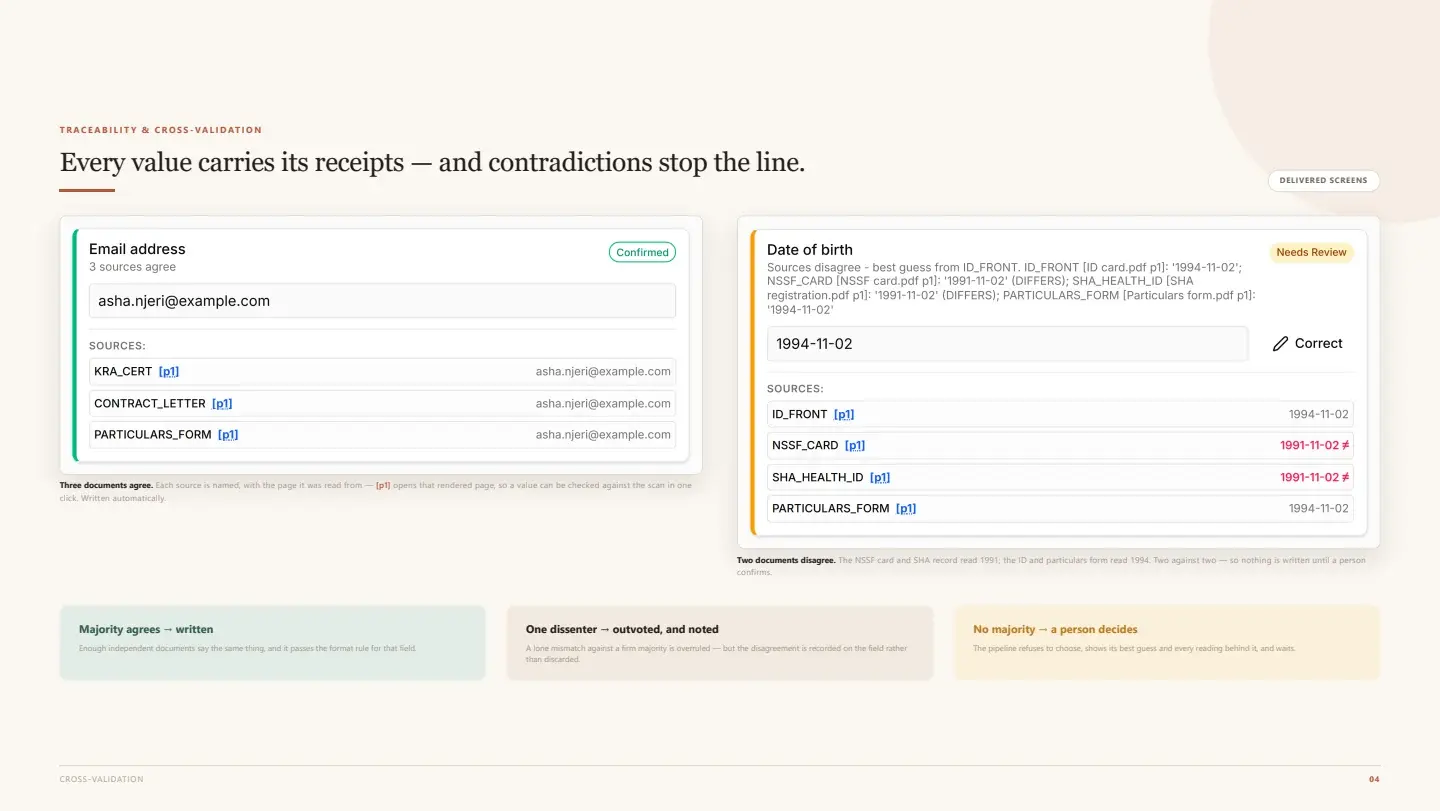The width and height of the screenshot is (1440, 811).
Task: Click the ID_FRONT value 1994-11-02
Action: click(1318, 414)
